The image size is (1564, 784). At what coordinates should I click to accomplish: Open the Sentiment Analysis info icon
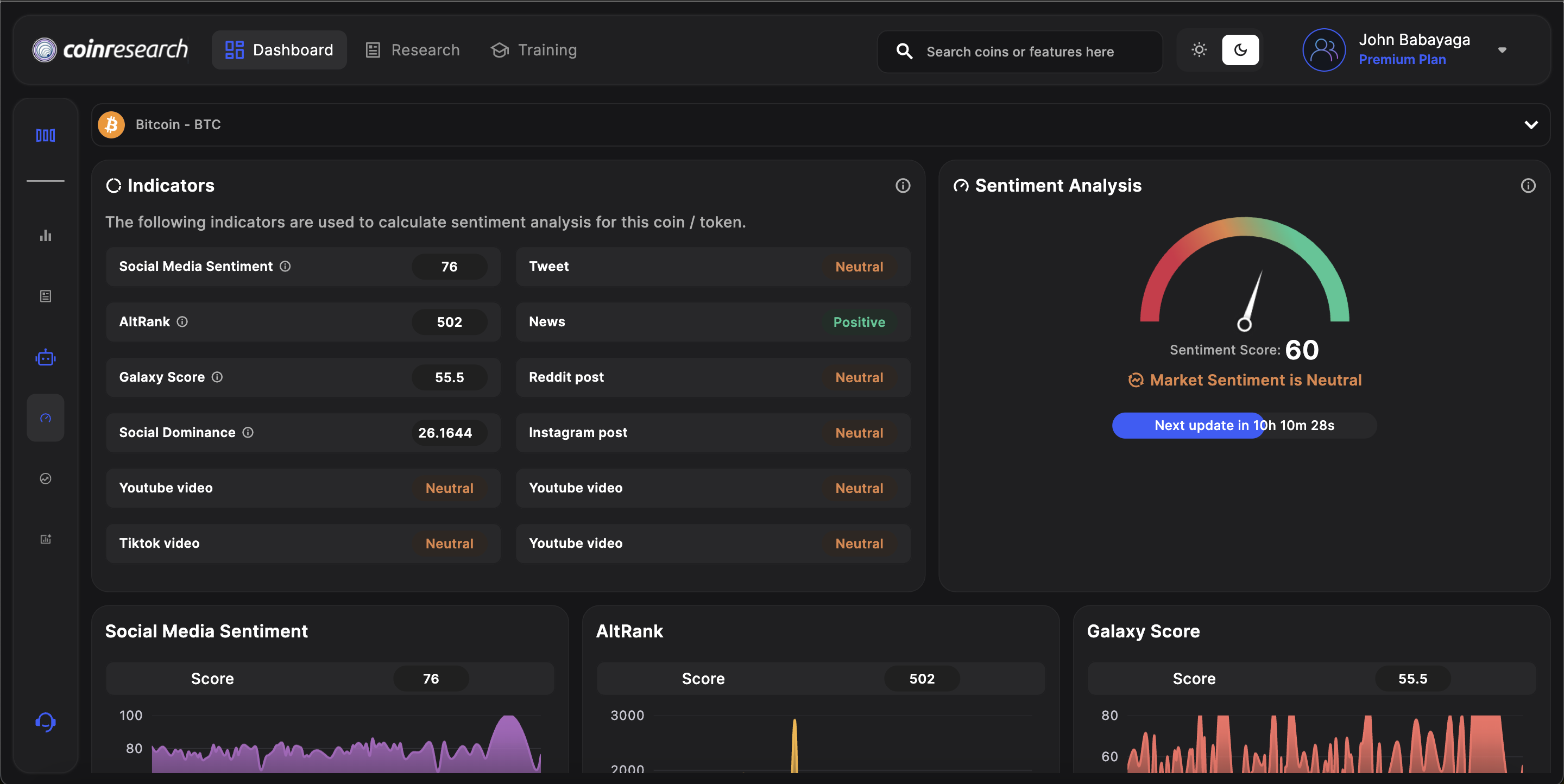point(1528,186)
